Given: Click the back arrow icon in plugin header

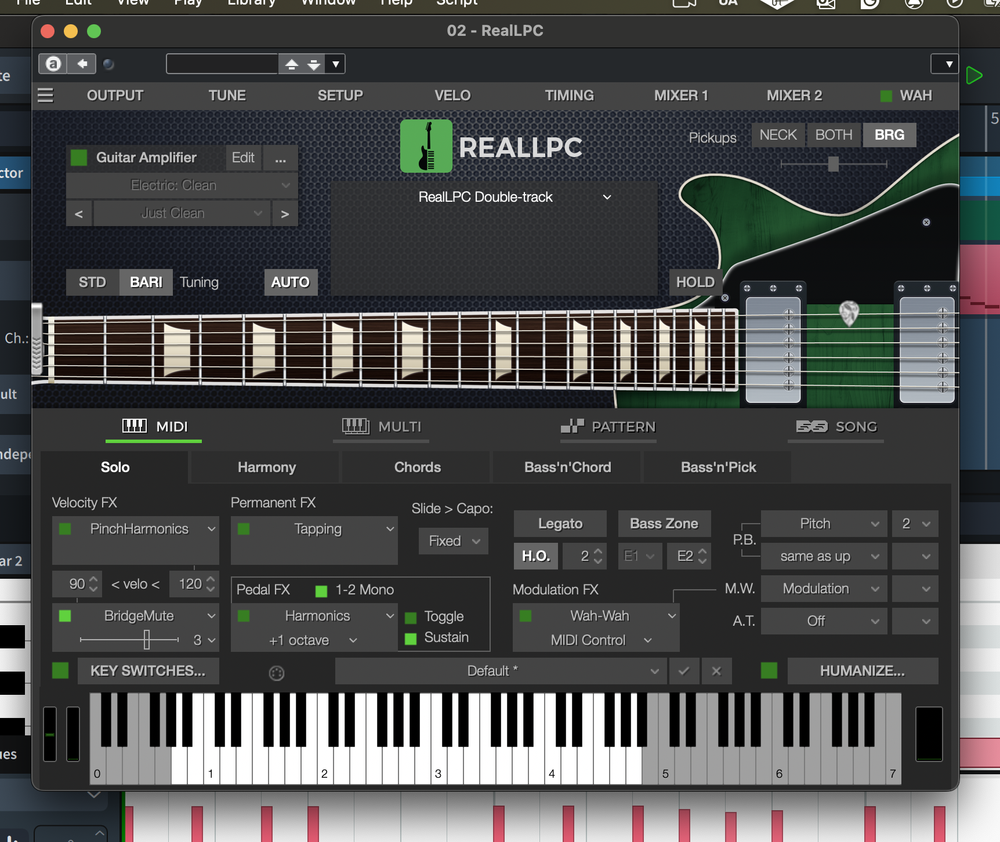Looking at the screenshot, I should (x=82, y=64).
